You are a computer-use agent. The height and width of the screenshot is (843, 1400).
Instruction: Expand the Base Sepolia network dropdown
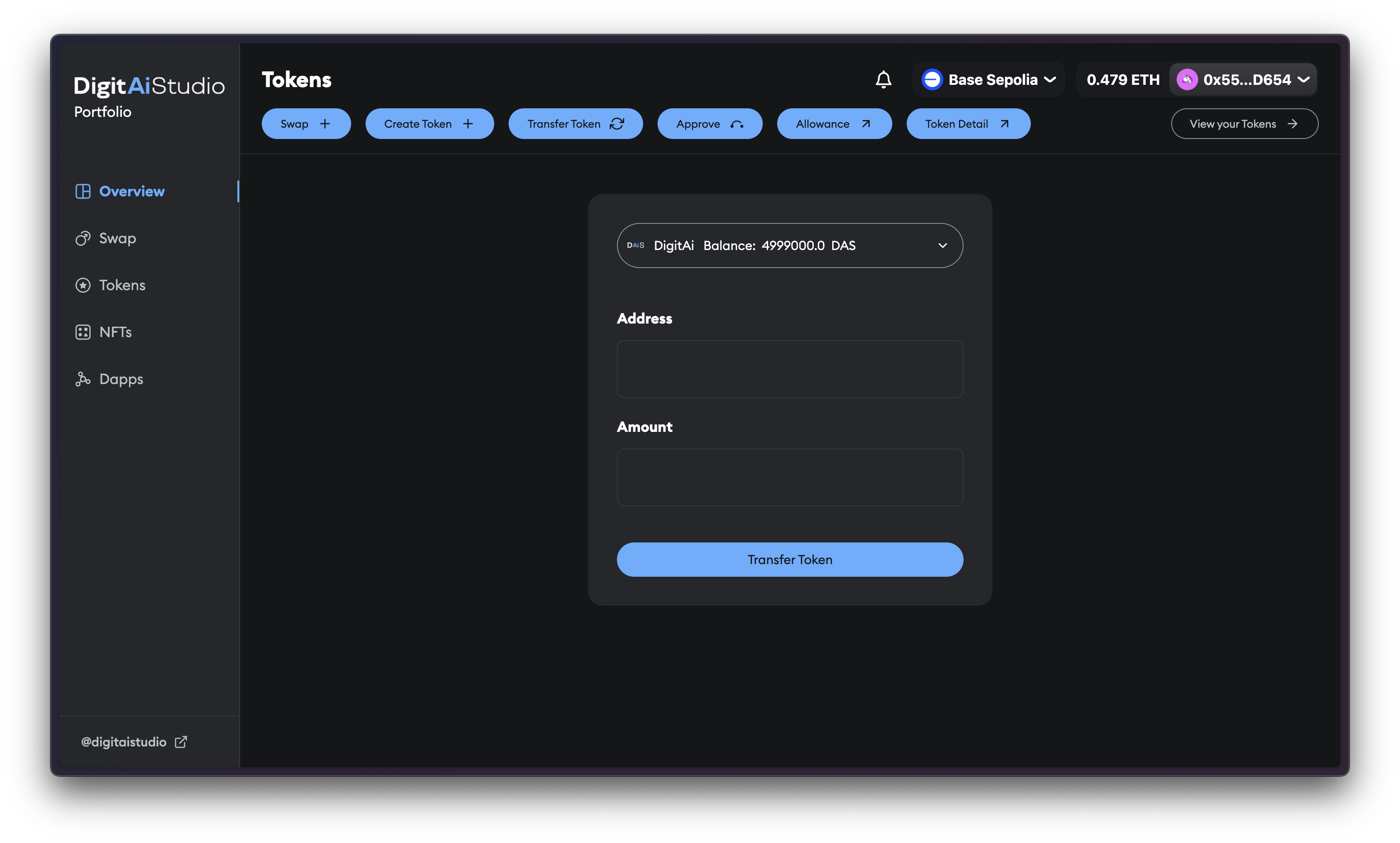pyautogui.click(x=1050, y=79)
